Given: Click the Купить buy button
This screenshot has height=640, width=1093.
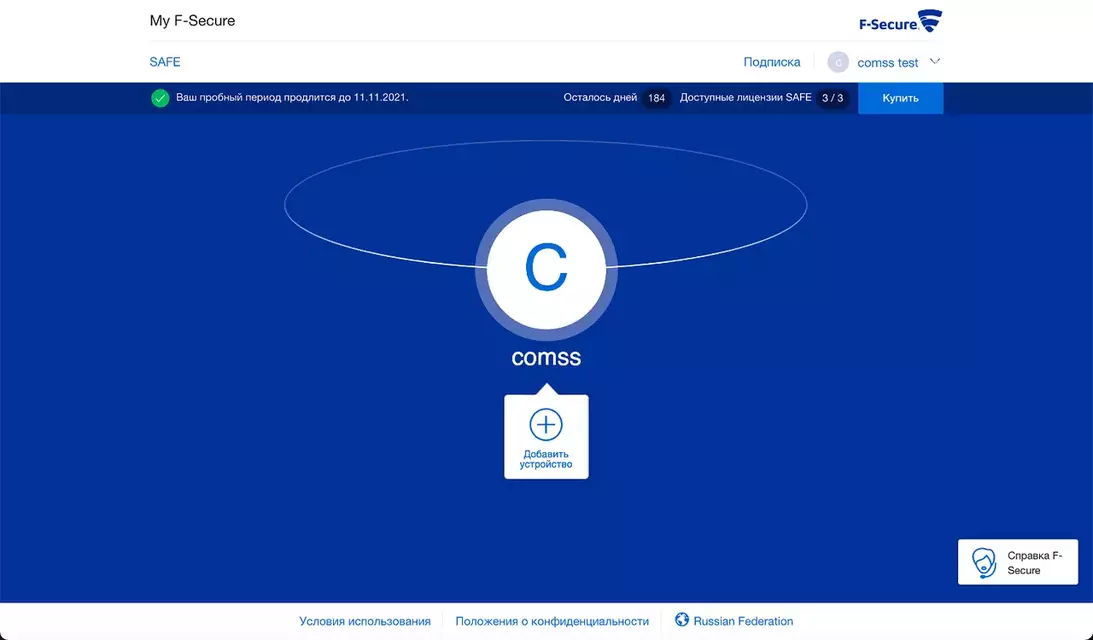Looking at the screenshot, I should click(900, 98).
